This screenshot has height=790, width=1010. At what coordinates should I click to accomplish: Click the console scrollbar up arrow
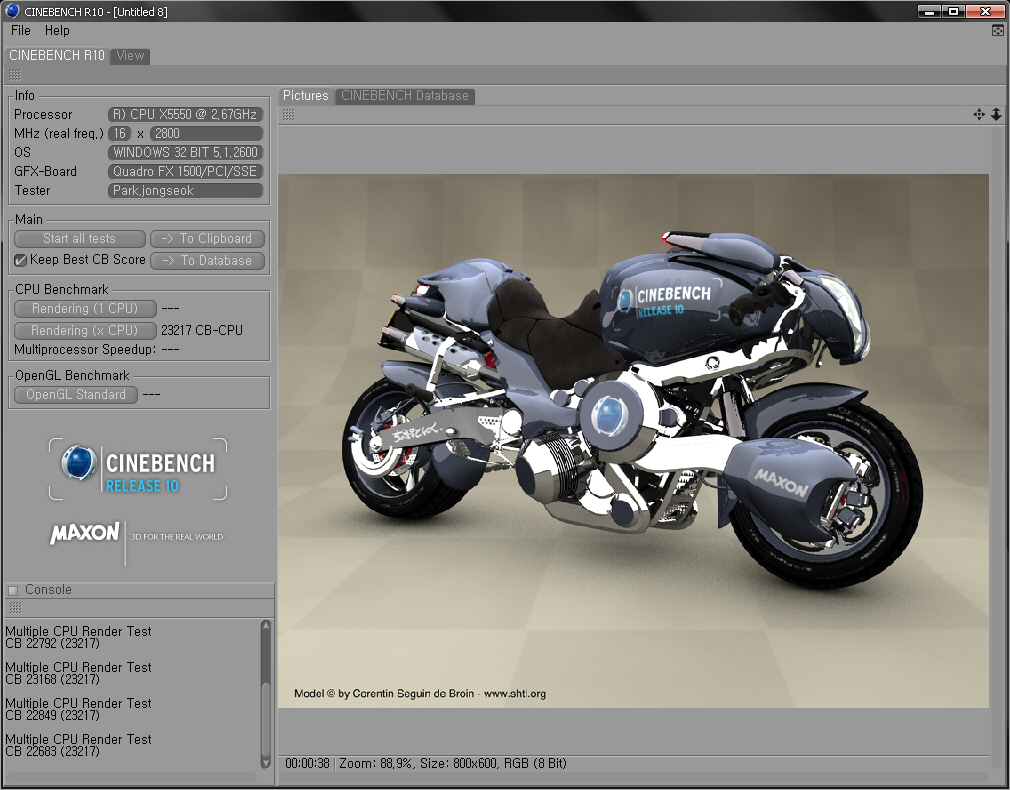tap(266, 626)
